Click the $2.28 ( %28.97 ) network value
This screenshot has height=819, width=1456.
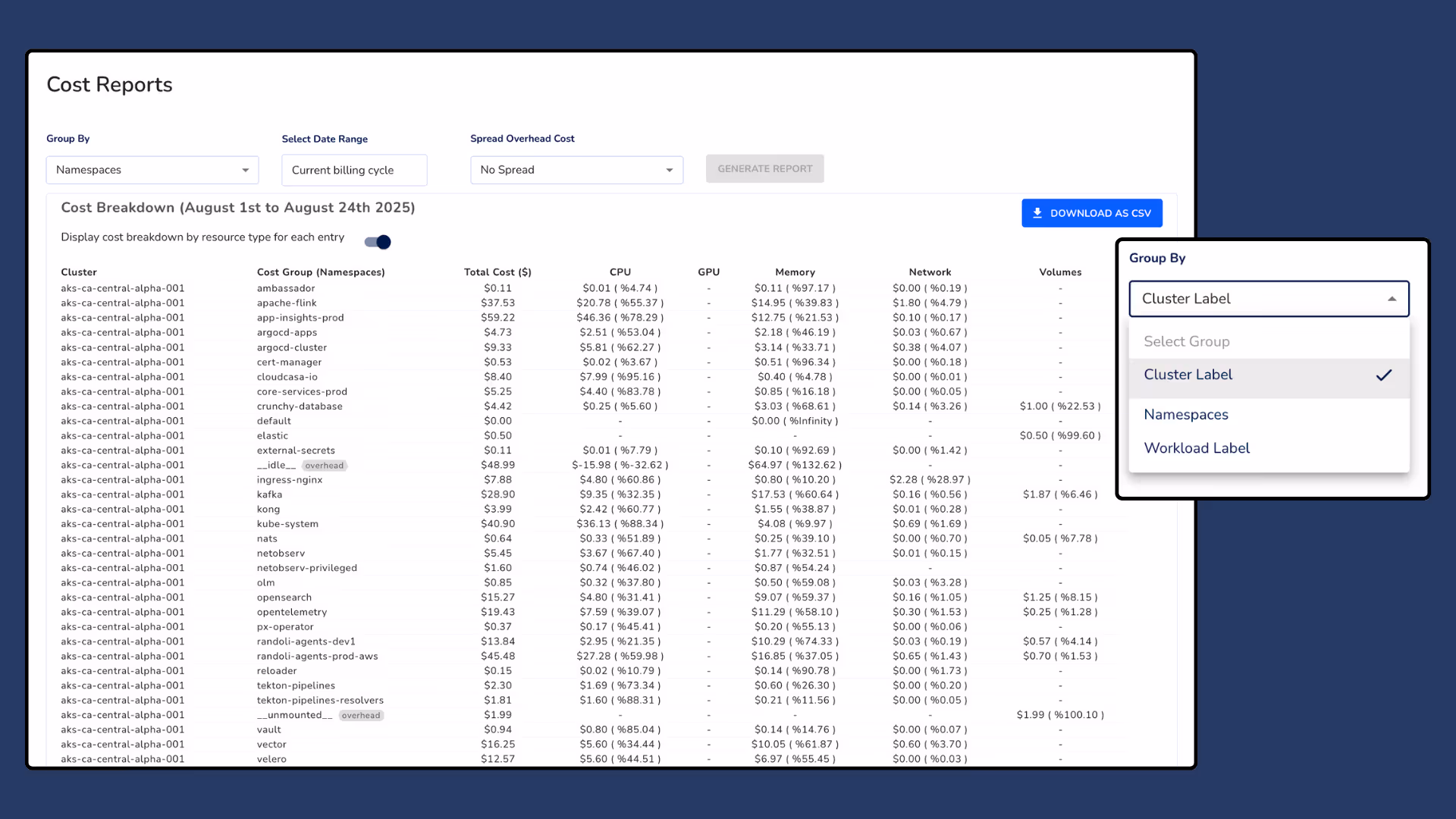(930, 480)
